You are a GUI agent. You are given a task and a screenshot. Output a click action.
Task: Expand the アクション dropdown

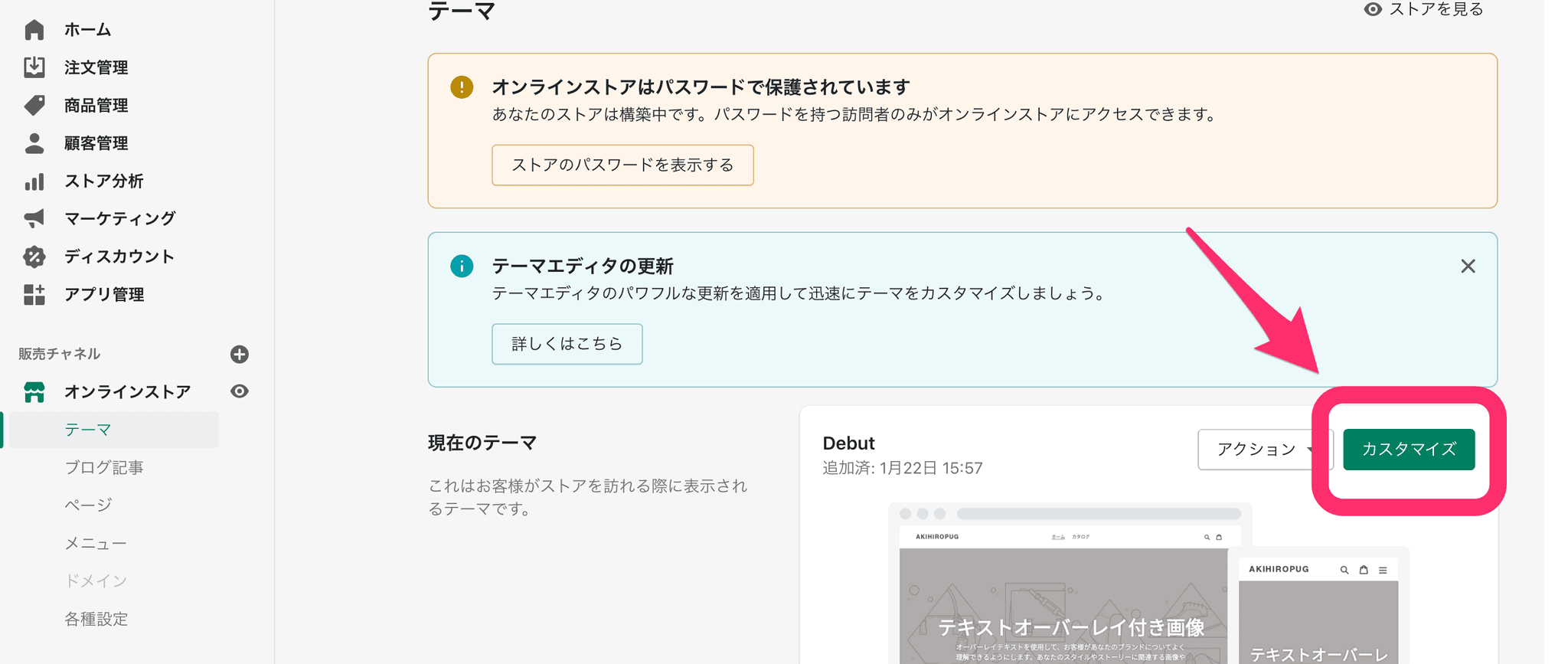tap(1264, 450)
